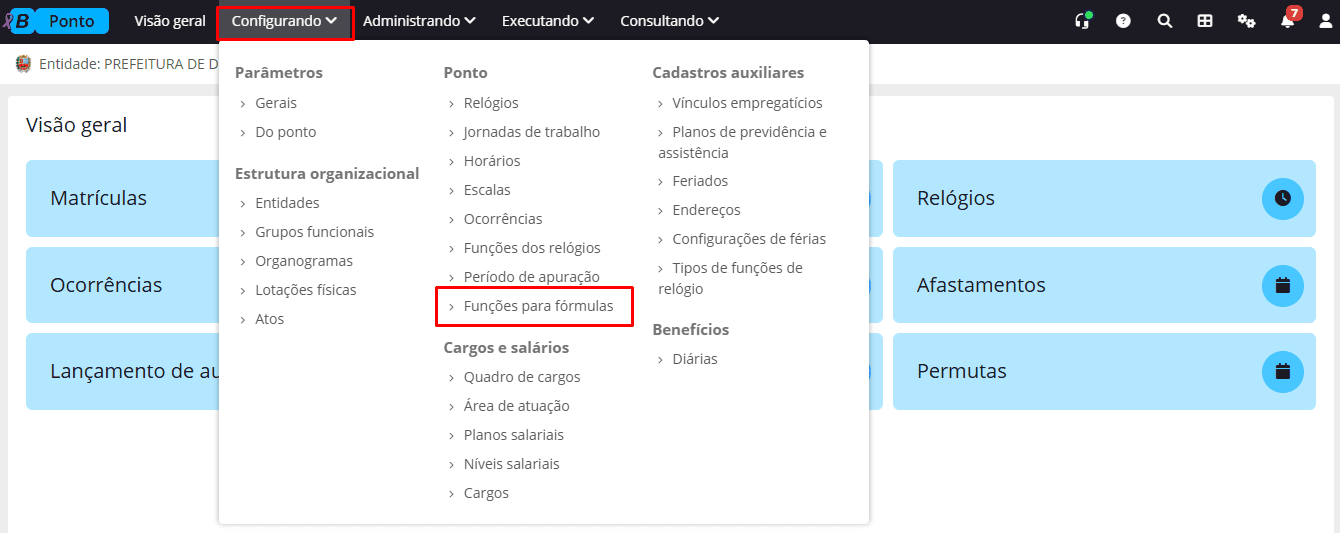Image resolution: width=1340 pixels, height=533 pixels.
Task: Go to the Visão geral link
Action: pyautogui.click(x=170, y=21)
